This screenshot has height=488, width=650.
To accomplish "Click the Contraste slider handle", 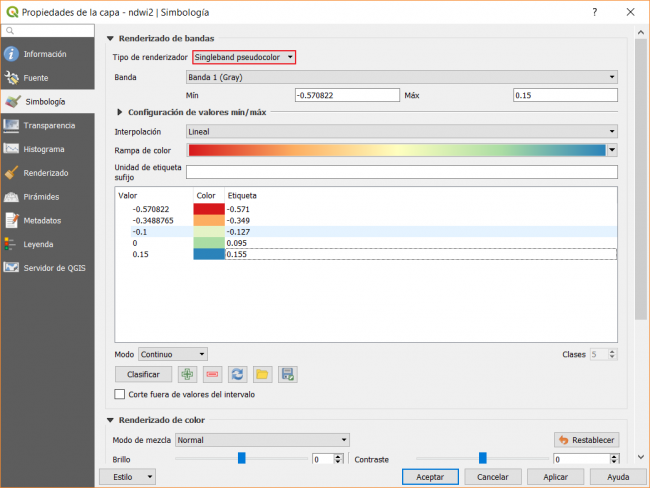I will [x=483, y=458].
